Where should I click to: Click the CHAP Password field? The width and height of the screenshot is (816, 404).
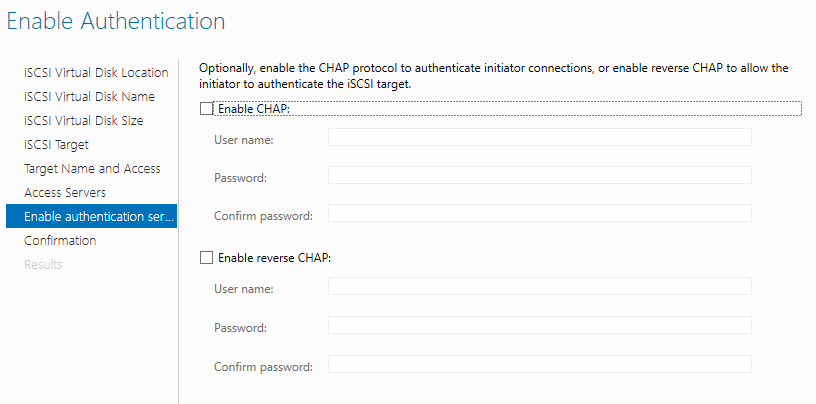coord(540,175)
